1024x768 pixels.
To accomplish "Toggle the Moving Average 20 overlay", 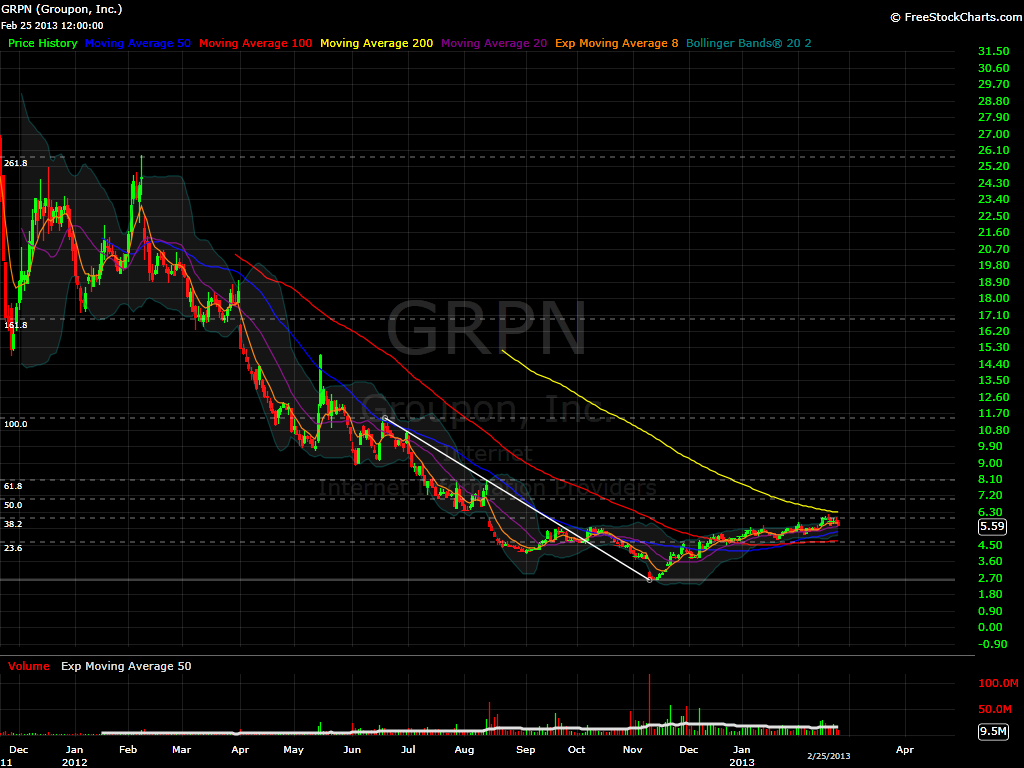I will tap(494, 43).
